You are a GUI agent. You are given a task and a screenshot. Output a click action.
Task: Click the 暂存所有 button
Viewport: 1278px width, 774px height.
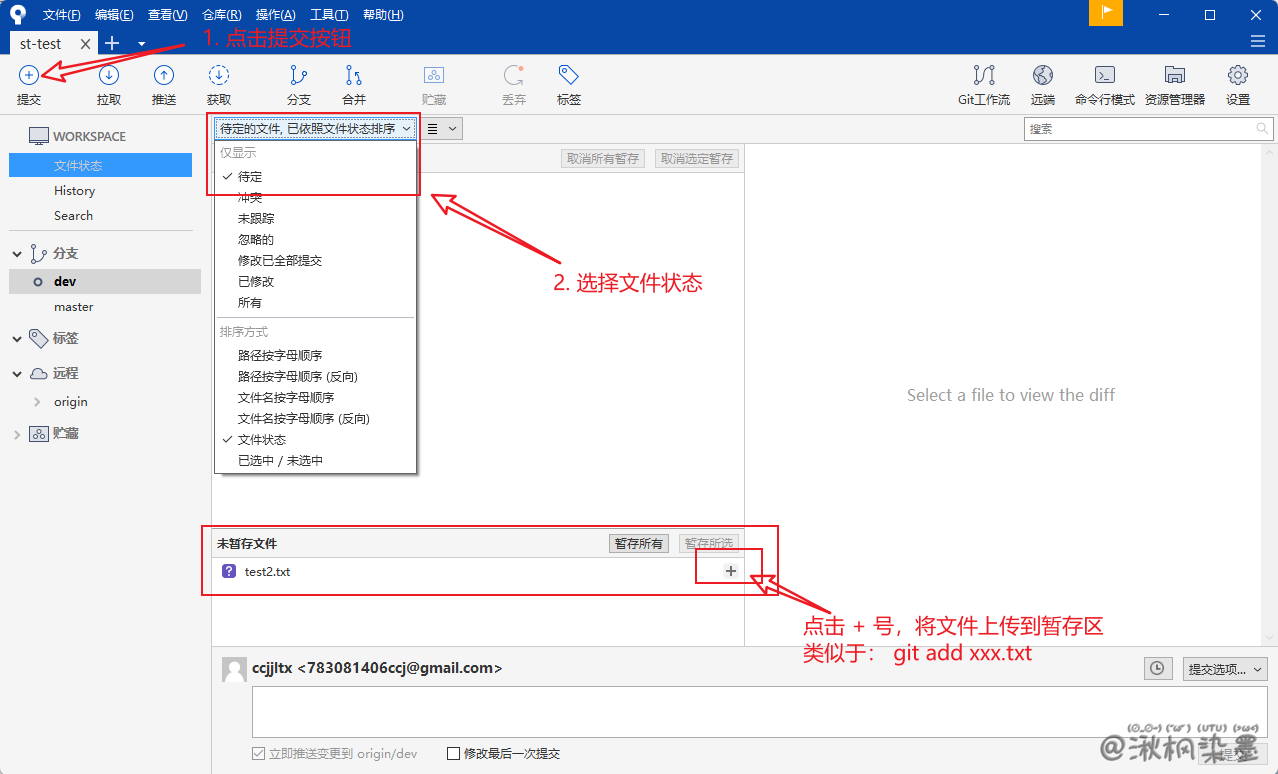click(638, 543)
